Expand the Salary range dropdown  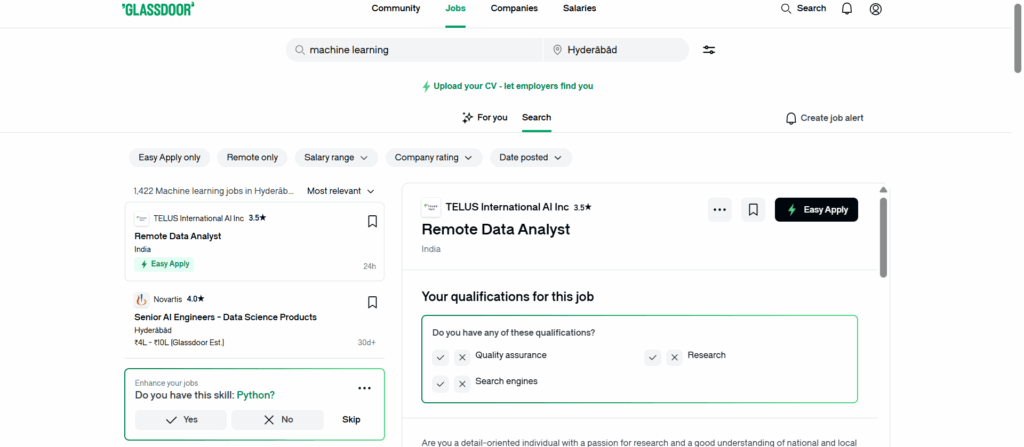click(336, 157)
